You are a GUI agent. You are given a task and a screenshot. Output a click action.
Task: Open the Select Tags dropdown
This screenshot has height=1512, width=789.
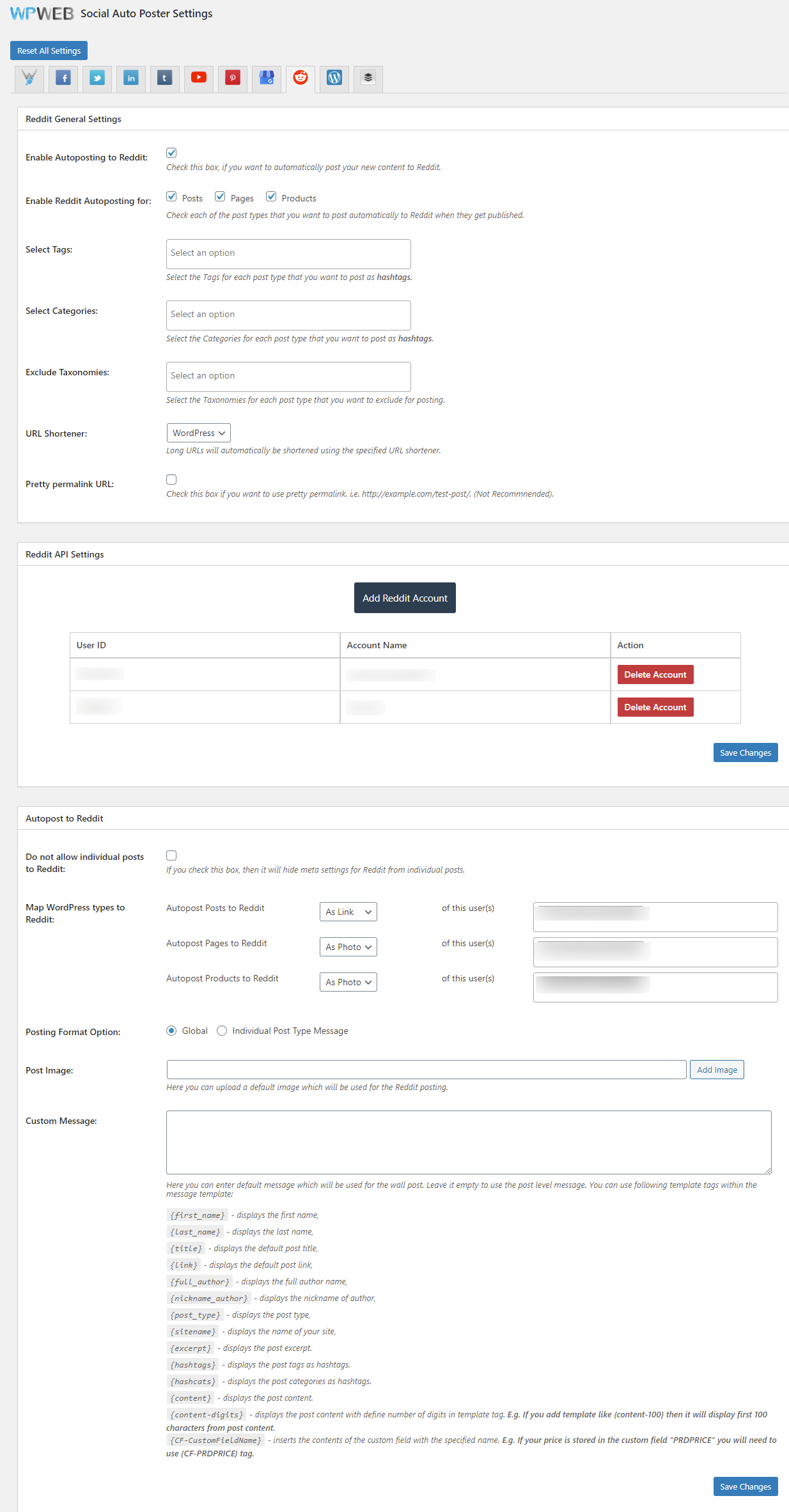pos(288,254)
